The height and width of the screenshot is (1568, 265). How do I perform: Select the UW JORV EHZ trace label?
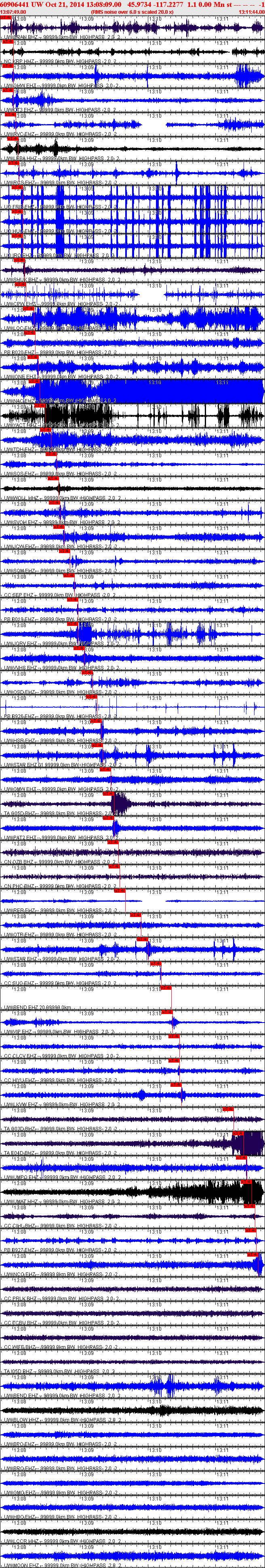point(61,643)
